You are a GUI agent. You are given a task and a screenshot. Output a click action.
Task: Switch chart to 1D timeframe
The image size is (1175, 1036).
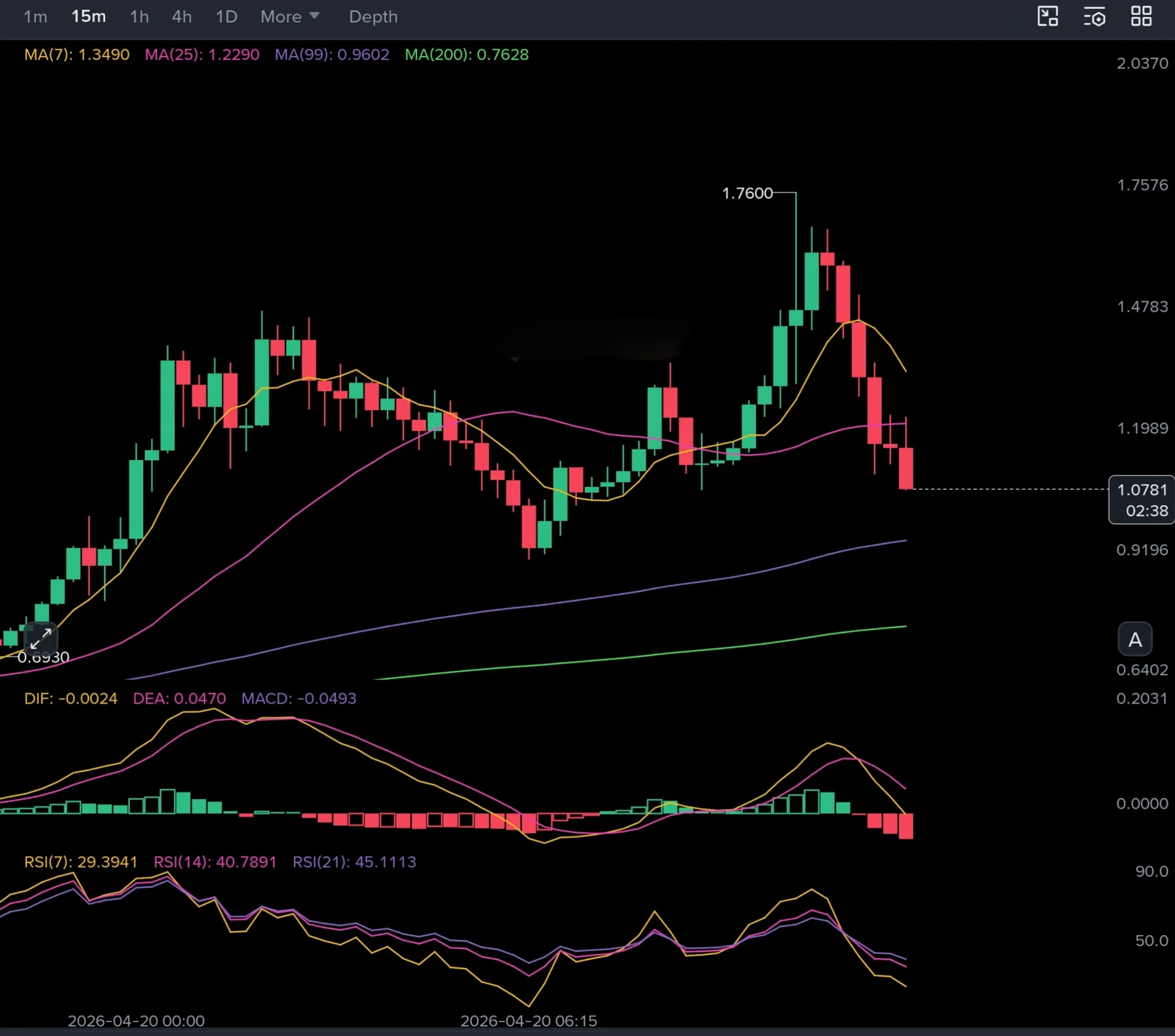click(x=226, y=17)
